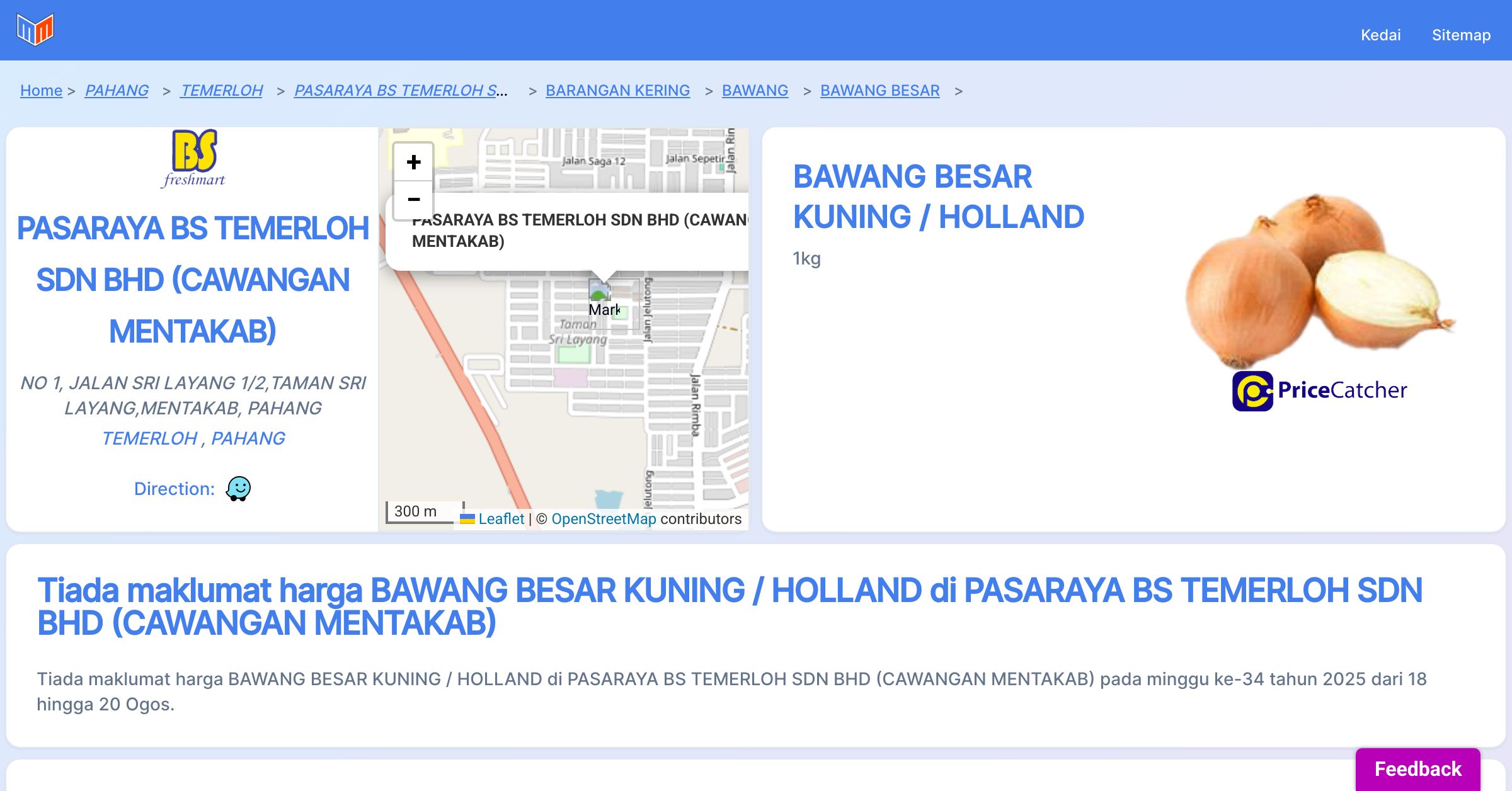The image size is (1512, 791).
Task: Click the 1kg unit text
Action: [x=806, y=259]
